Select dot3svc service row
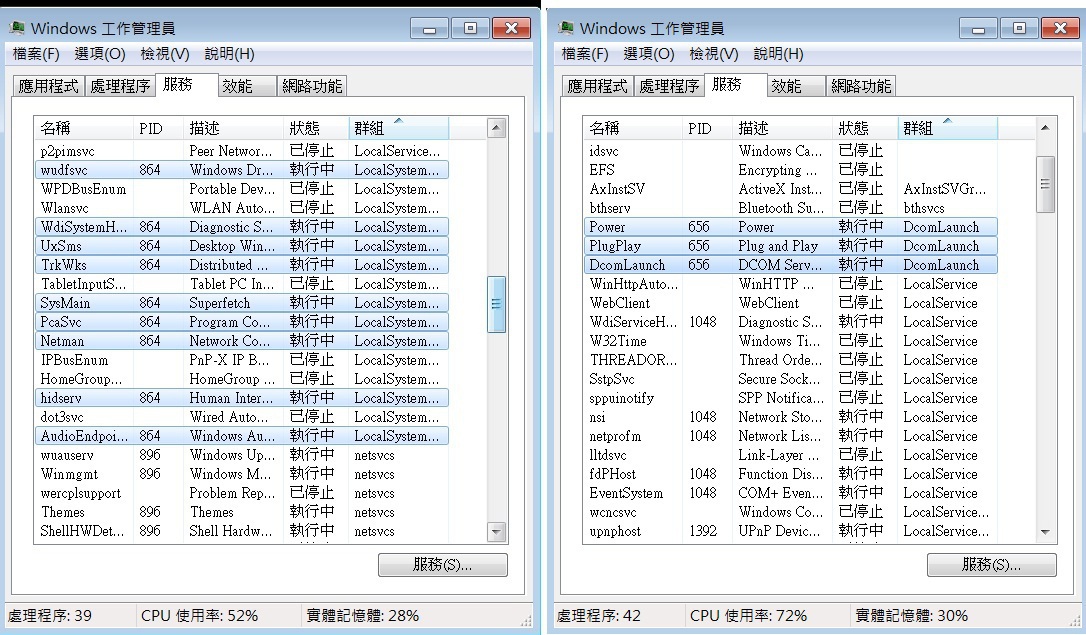 click(x=242, y=417)
